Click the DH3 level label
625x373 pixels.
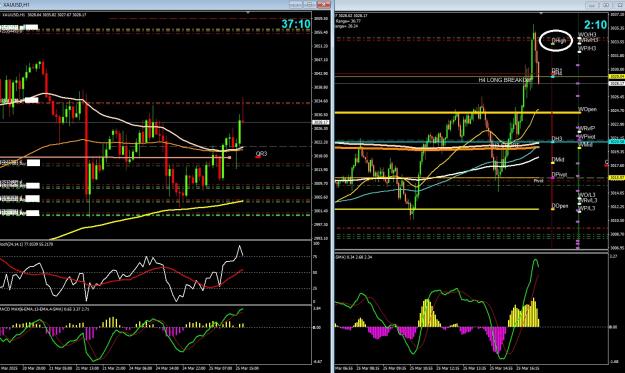[x=557, y=139]
